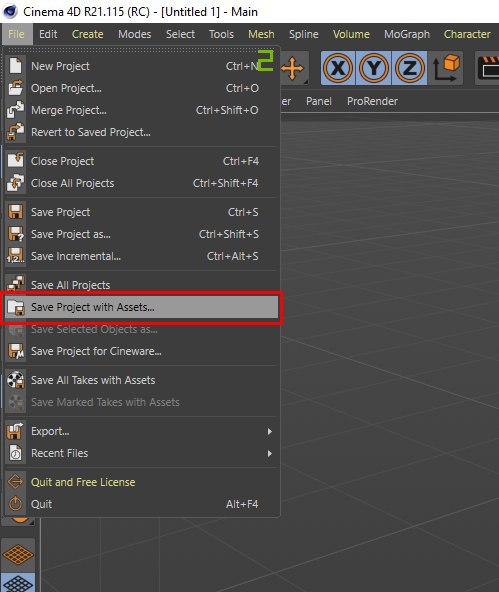Choose Save Project as... entry
499x592 pixels.
(x=142, y=234)
